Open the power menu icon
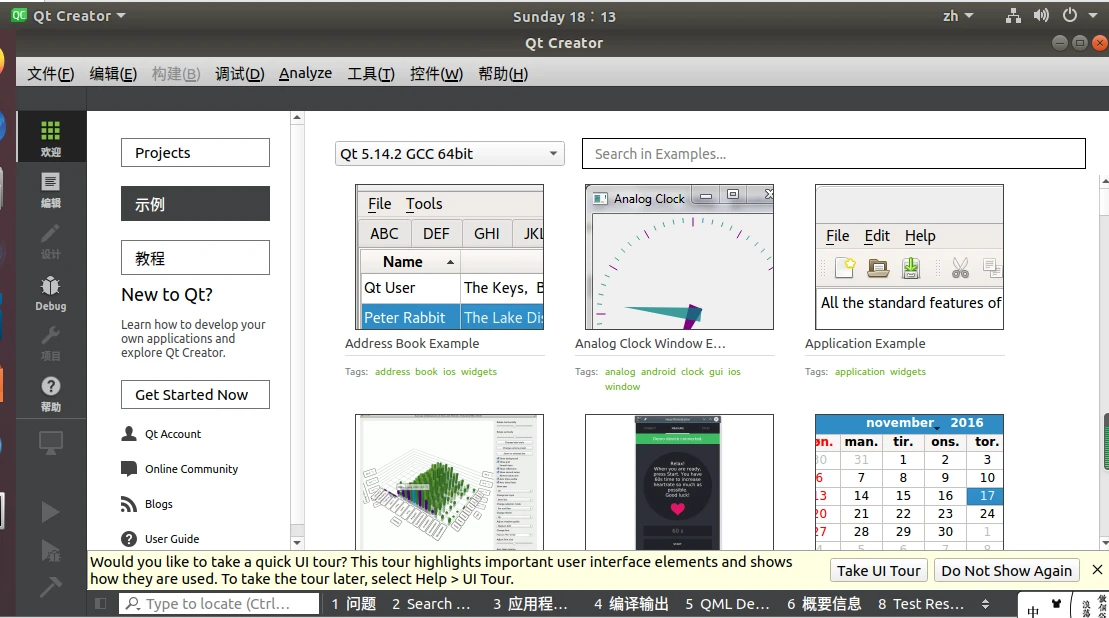The image size is (1109, 618). click(x=1069, y=16)
